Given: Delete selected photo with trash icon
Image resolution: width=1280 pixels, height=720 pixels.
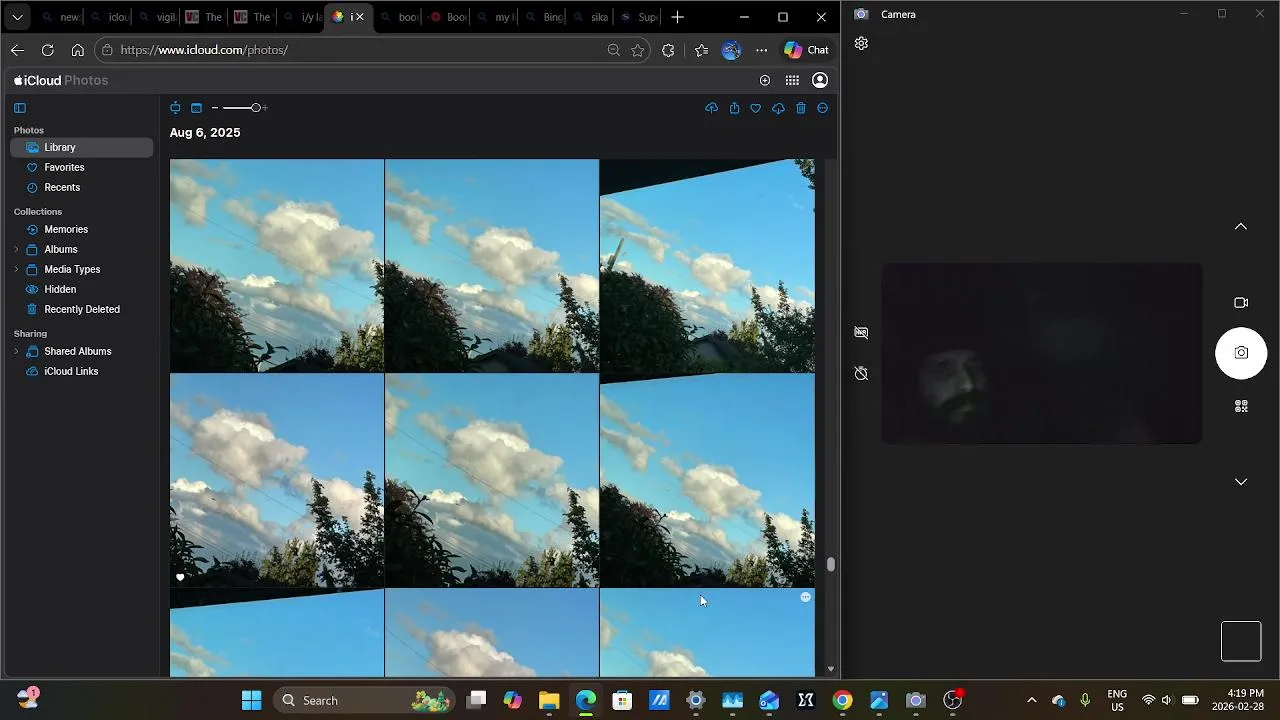Looking at the screenshot, I should point(801,108).
